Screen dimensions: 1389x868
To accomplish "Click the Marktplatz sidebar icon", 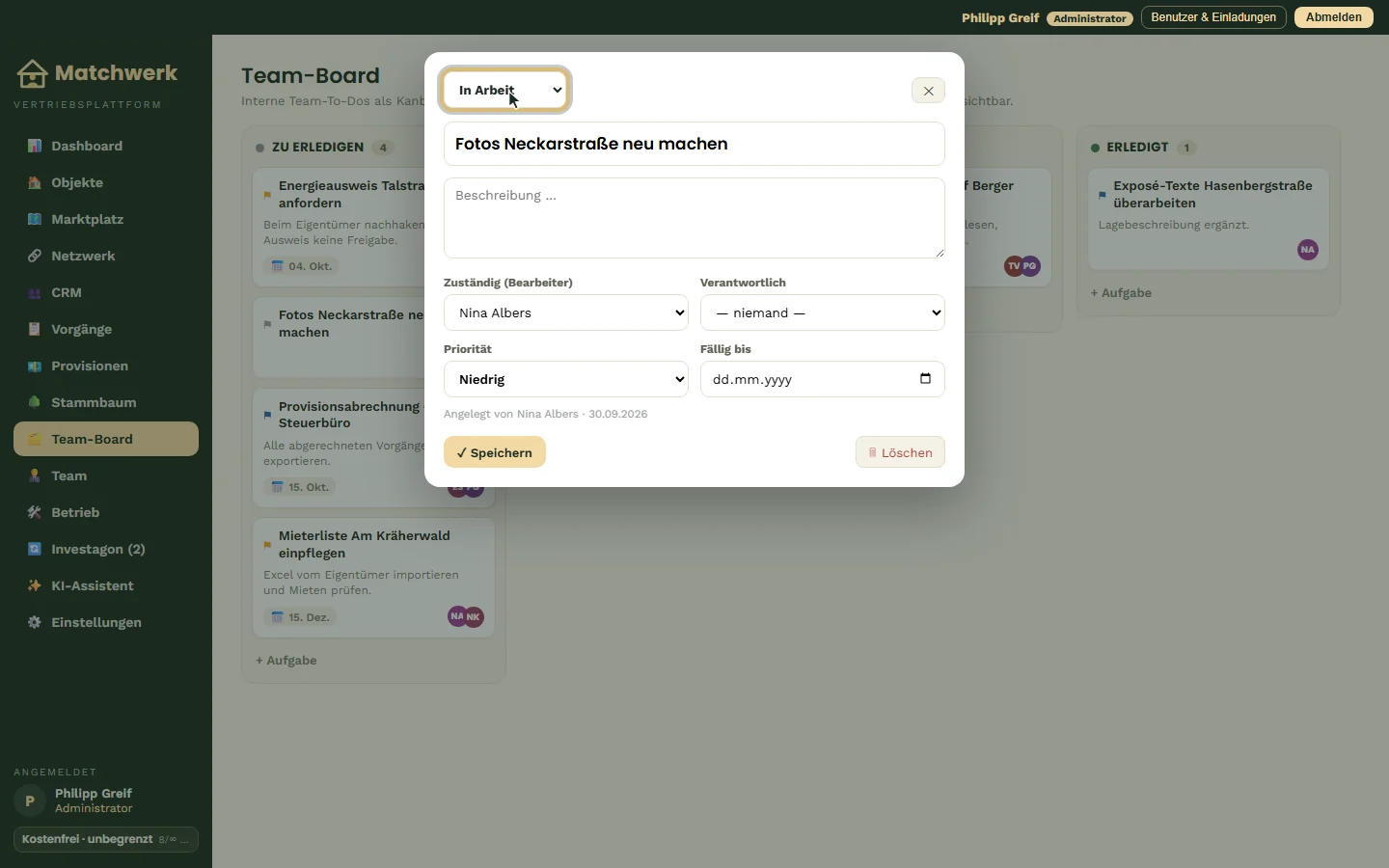I will click(35, 219).
